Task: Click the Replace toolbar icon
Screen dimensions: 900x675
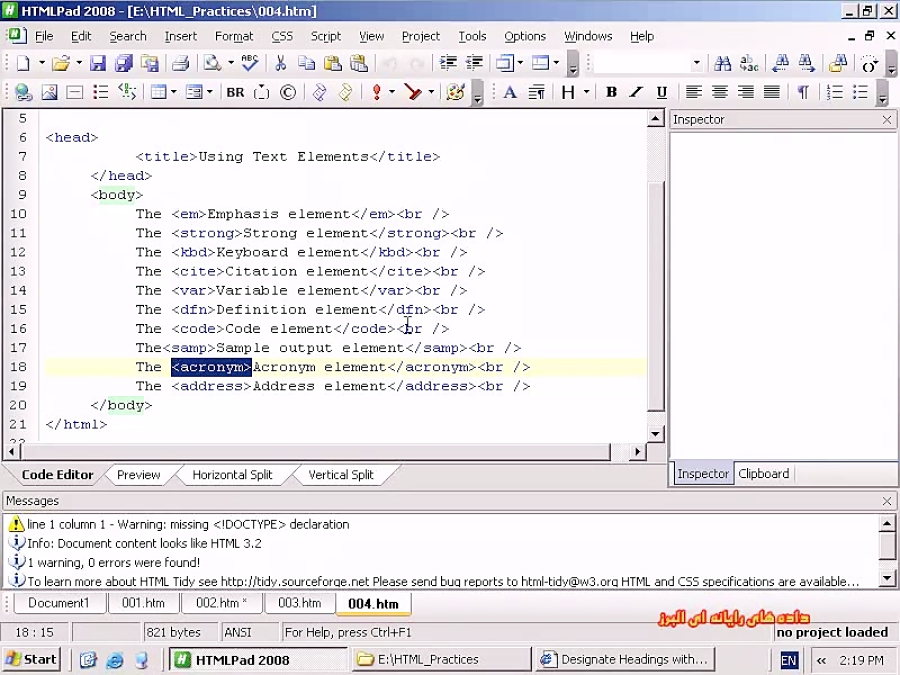Action: 749,63
